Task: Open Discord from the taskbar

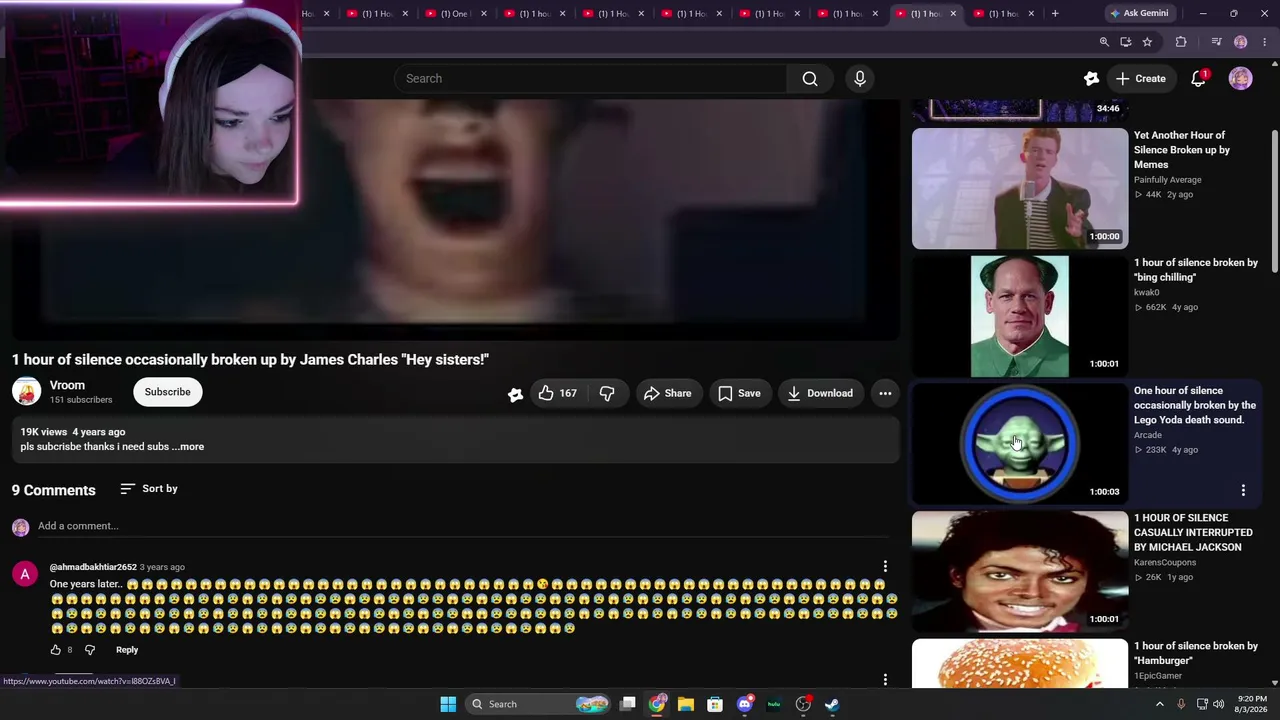Action: click(x=744, y=704)
